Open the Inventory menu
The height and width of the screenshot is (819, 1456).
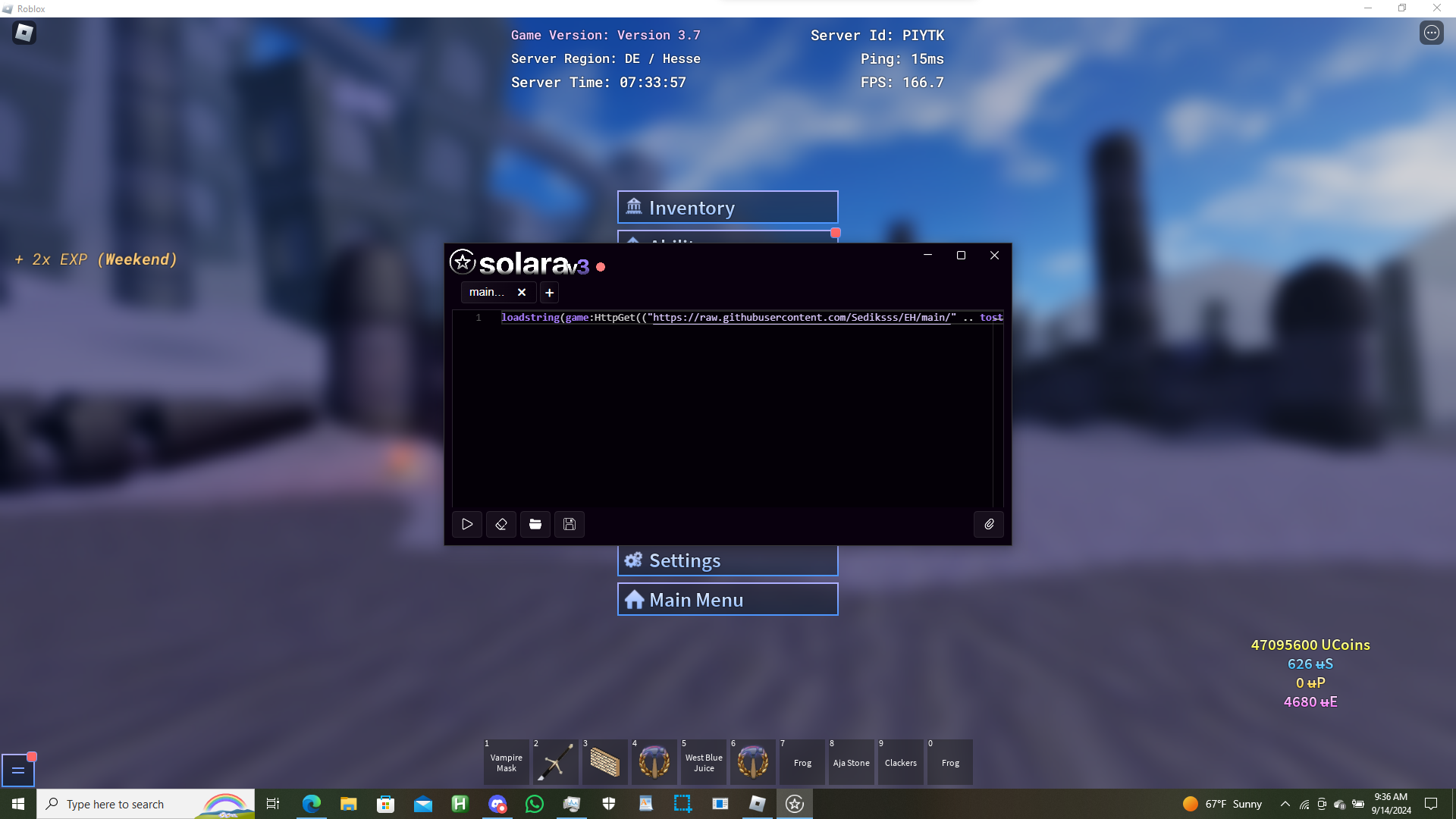[x=727, y=207]
